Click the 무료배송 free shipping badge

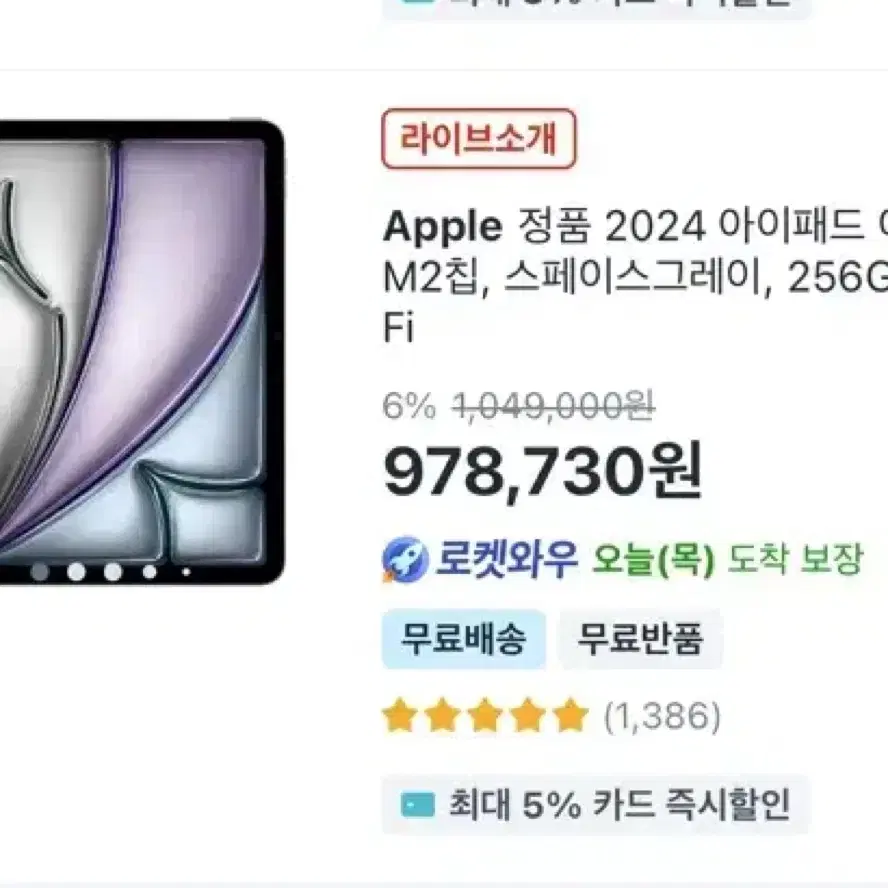pyautogui.click(x=464, y=639)
